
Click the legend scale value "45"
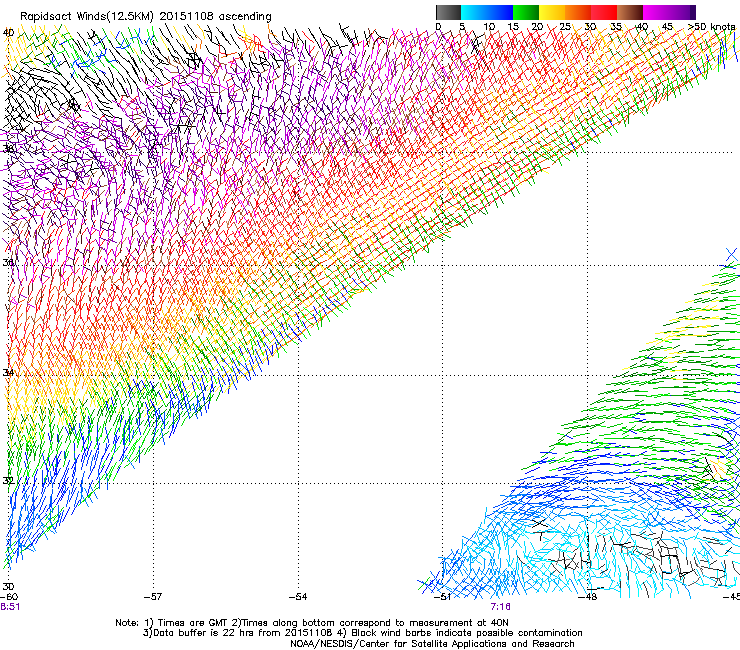click(667, 27)
